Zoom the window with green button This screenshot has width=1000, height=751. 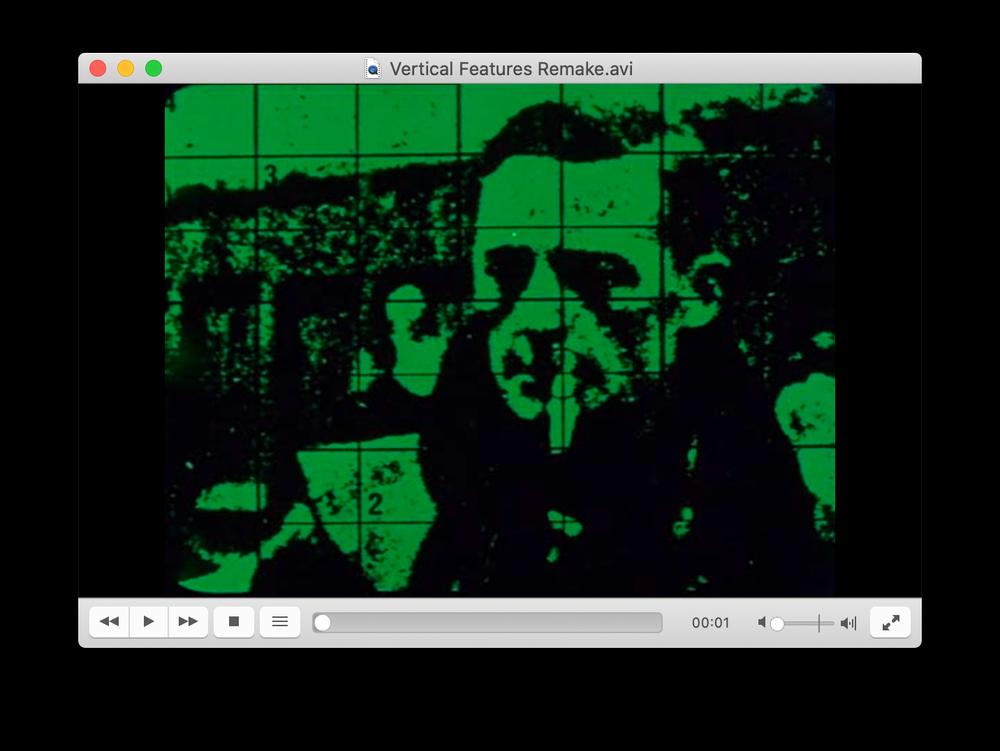154,68
